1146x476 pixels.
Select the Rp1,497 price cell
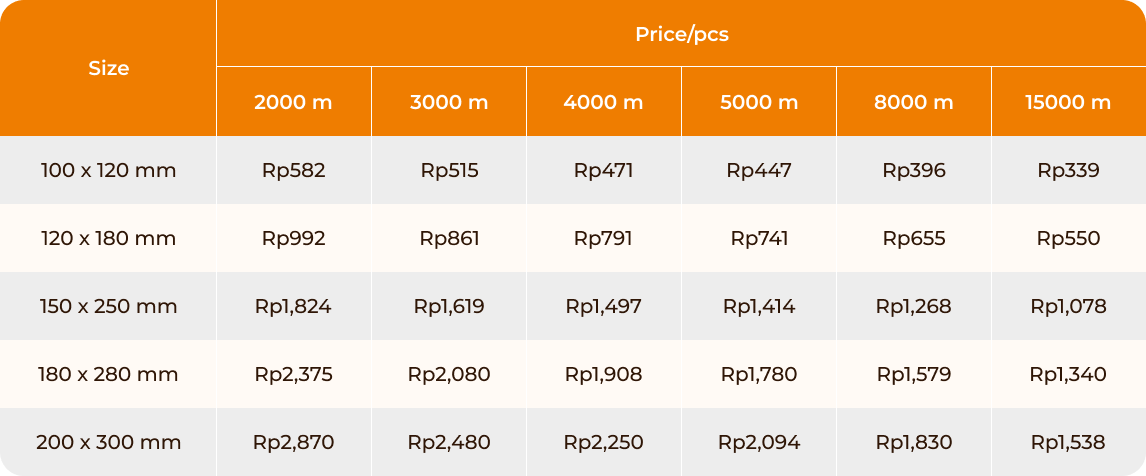pyautogui.click(x=604, y=306)
